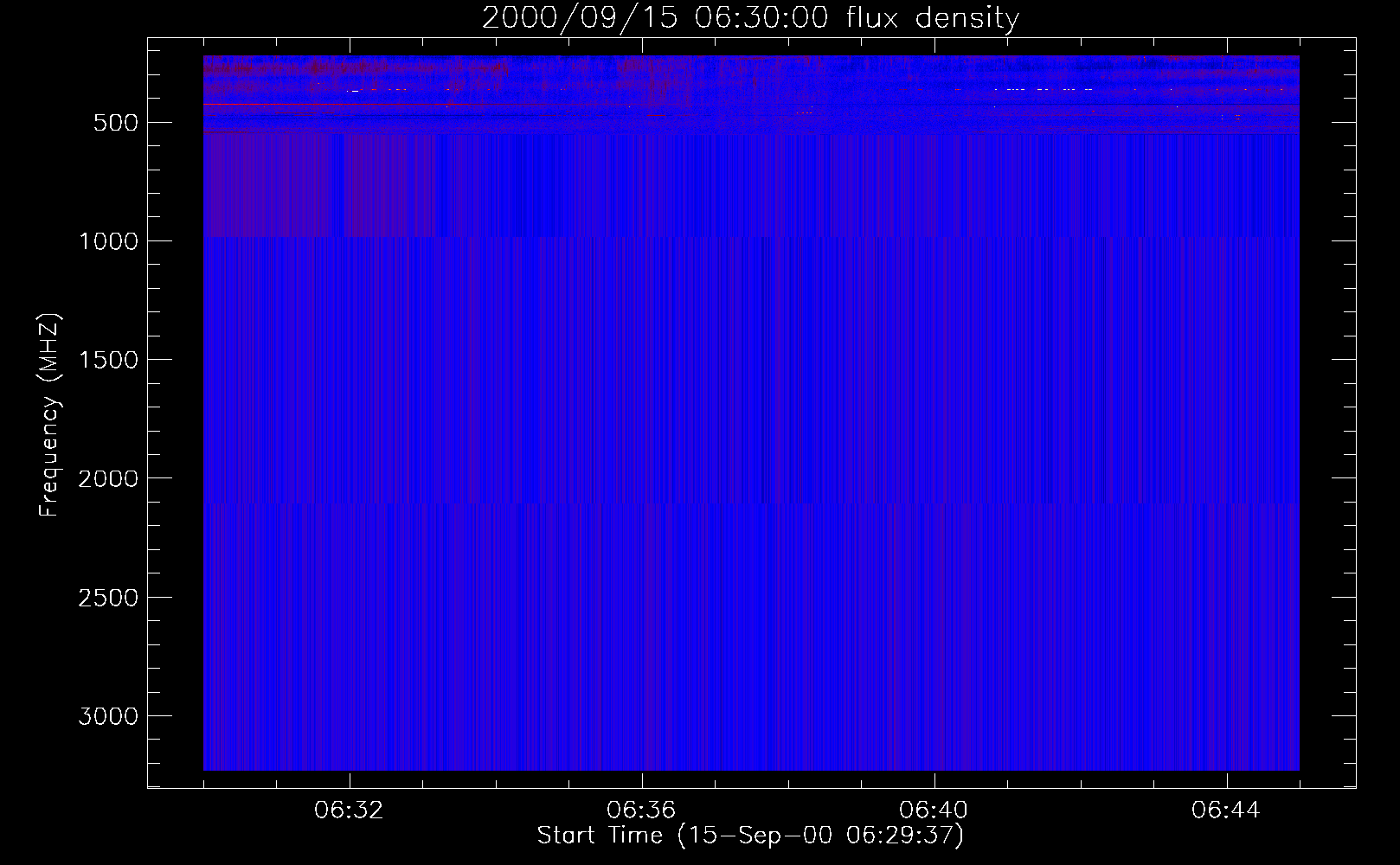This screenshot has width=1400, height=865.
Task: Select the 2000 frequency tick label
Action: pos(108,478)
